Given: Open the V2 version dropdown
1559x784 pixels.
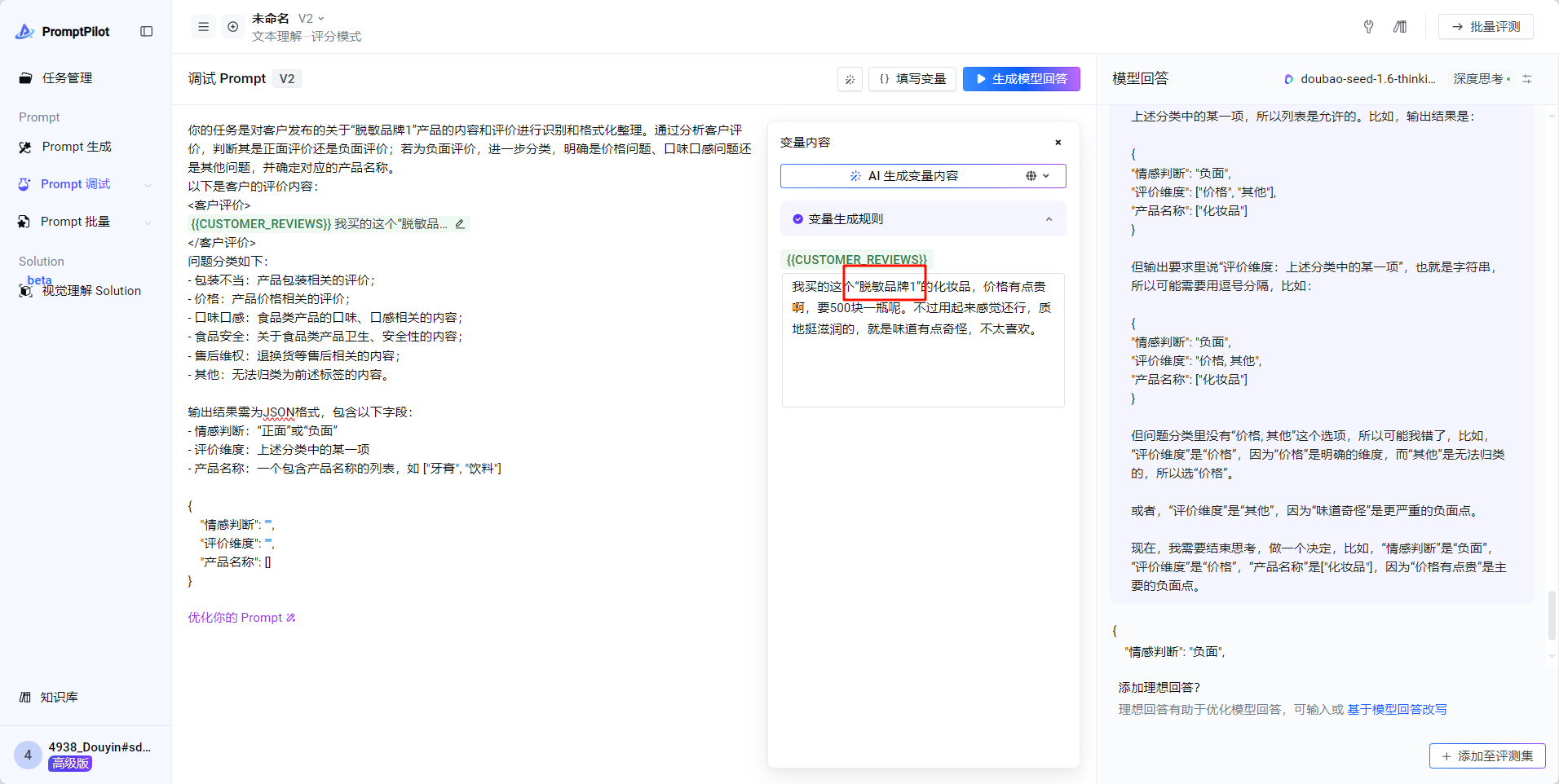Looking at the screenshot, I should pyautogui.click(x=311, y=18).
